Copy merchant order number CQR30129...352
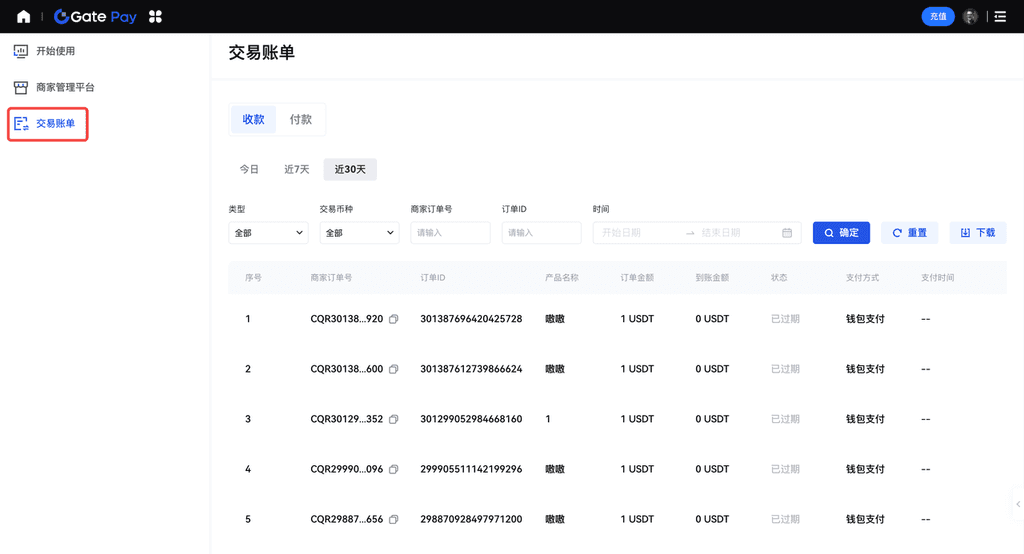 pyautogui.click(x=394, y=419)
